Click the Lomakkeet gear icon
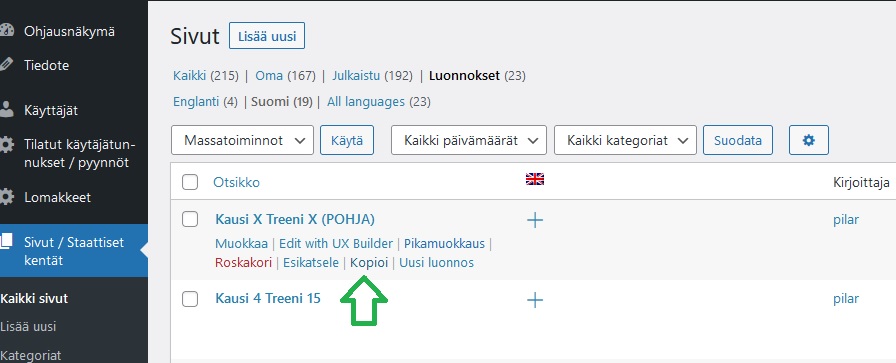This screenshot has height=363, width=896. tap(6, 197)
